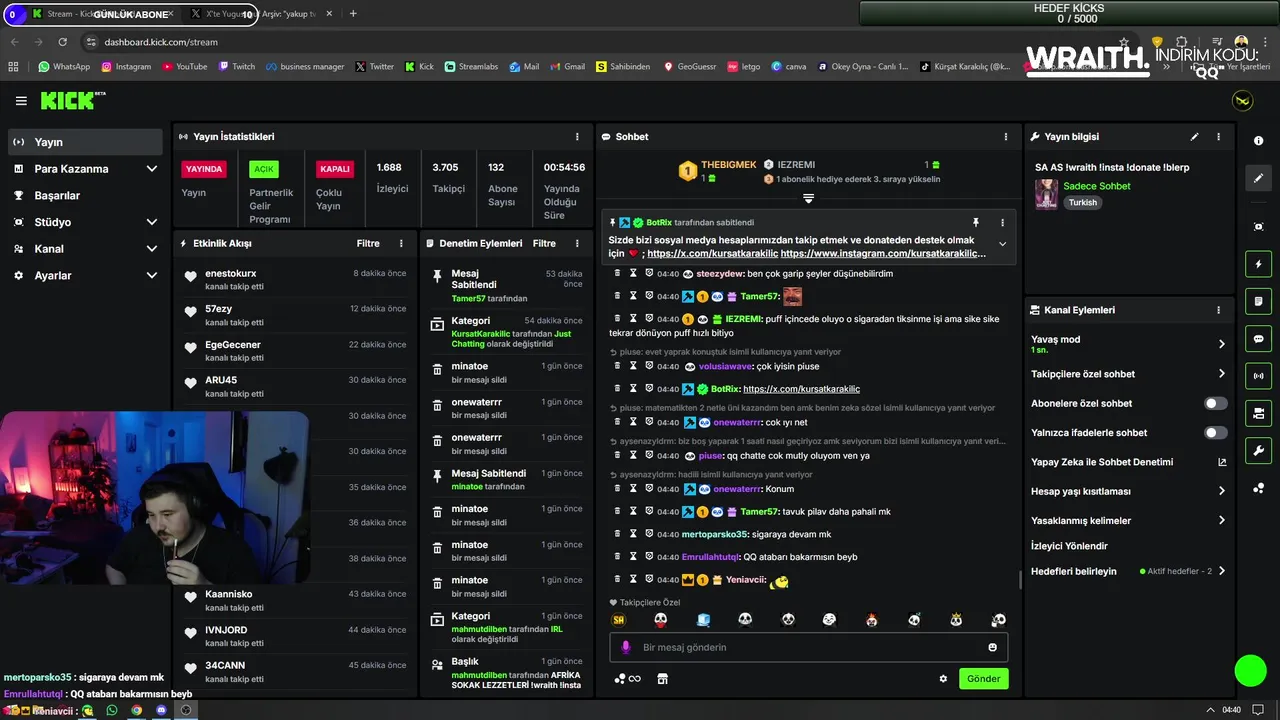Open the shop icon below message box

(662, 679)
